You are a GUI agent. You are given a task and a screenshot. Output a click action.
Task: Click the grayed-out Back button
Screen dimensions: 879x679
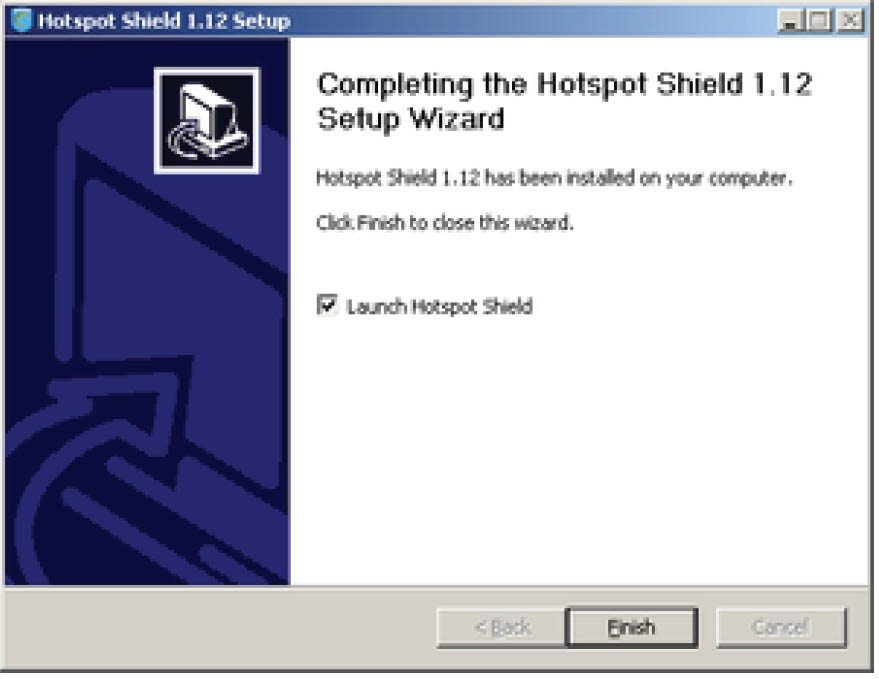501,627
